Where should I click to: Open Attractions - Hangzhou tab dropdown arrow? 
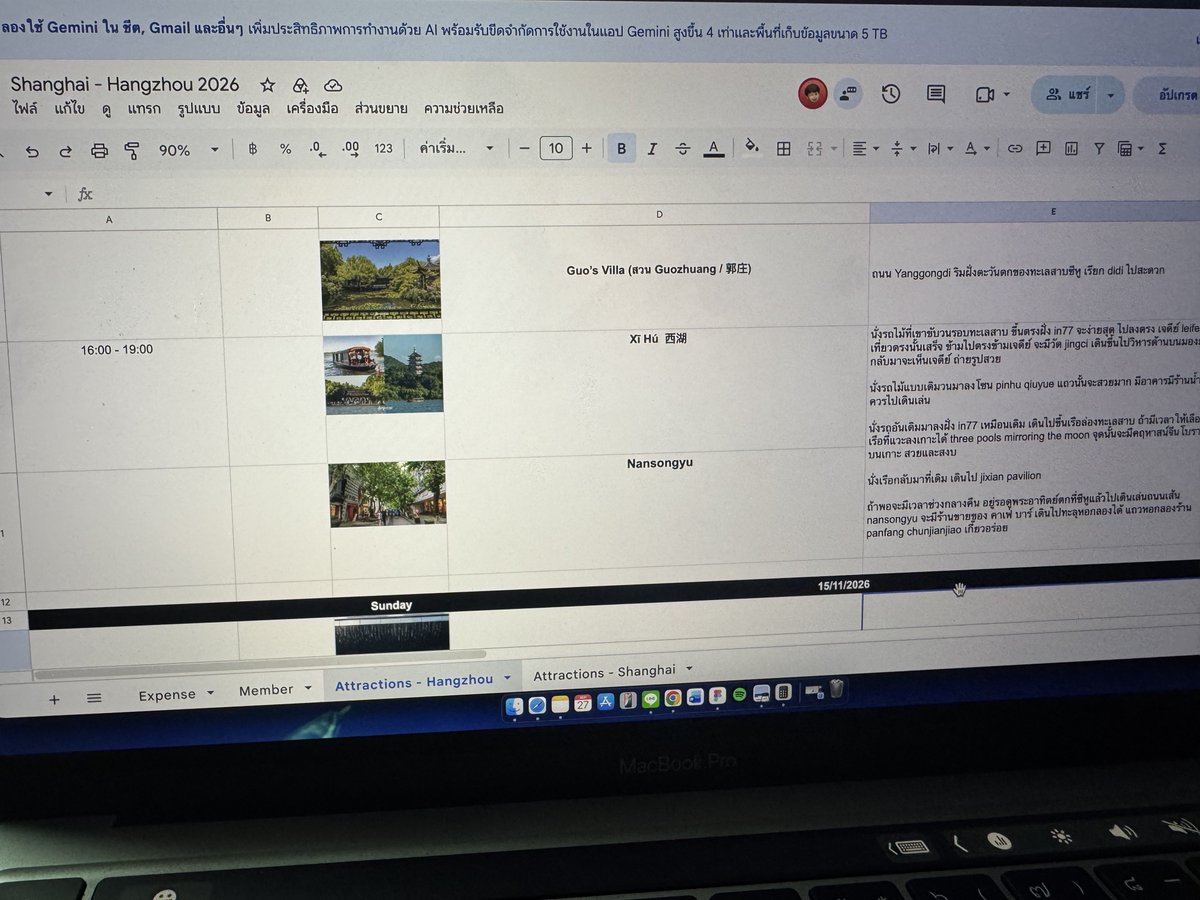point(507,678)
